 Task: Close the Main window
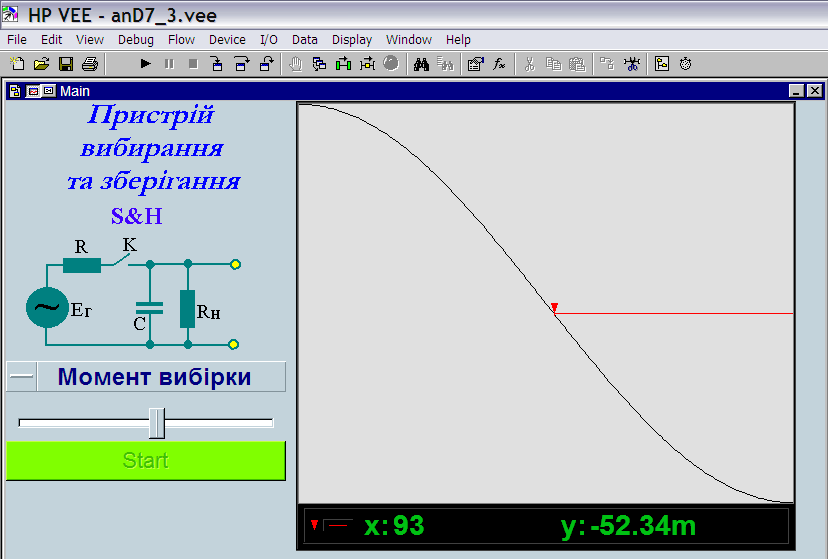click(815, 91)
